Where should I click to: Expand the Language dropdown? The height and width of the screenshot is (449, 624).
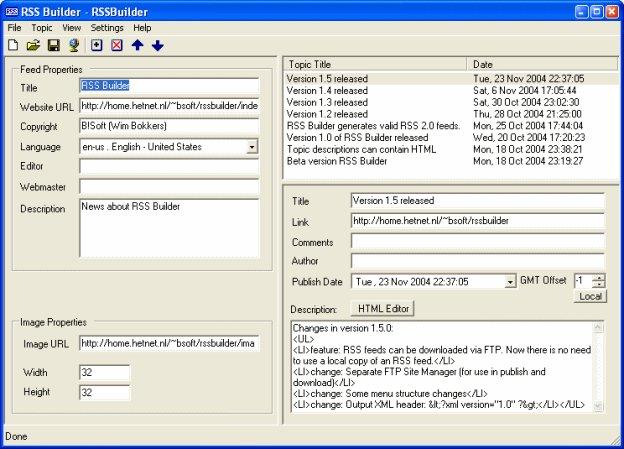pyautogui.click(x=251, y=147)
